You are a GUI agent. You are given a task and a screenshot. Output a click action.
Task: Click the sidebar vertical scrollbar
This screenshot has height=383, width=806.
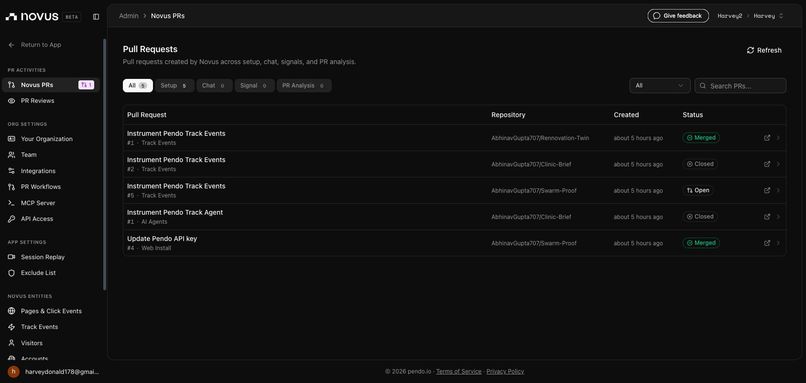click(x=104, y=165)
